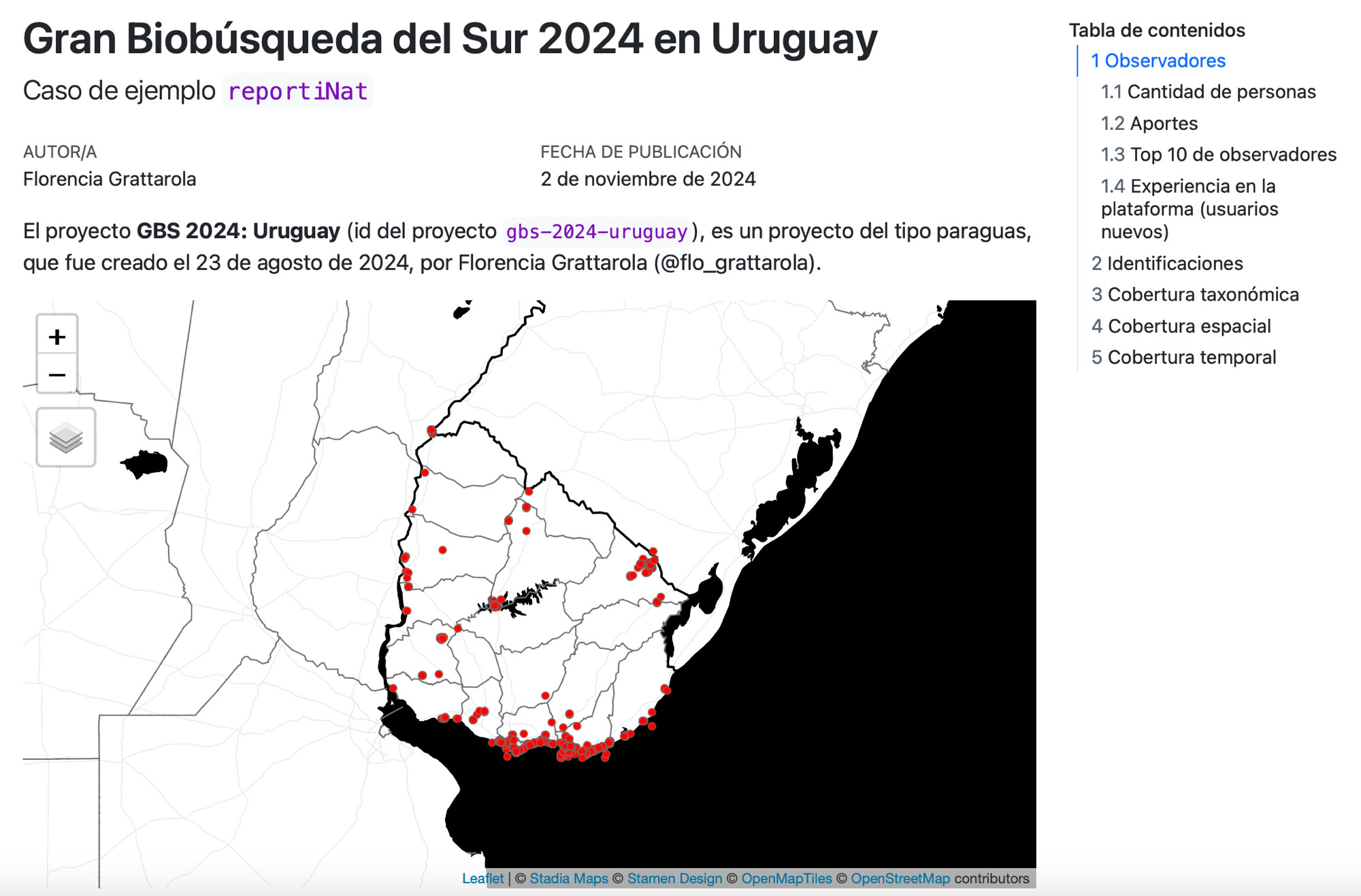The width and height of the screenshot is (1361, 896).
Task: Click the gbs-2024-uruguay project id code
Action: tap(596, 232)
